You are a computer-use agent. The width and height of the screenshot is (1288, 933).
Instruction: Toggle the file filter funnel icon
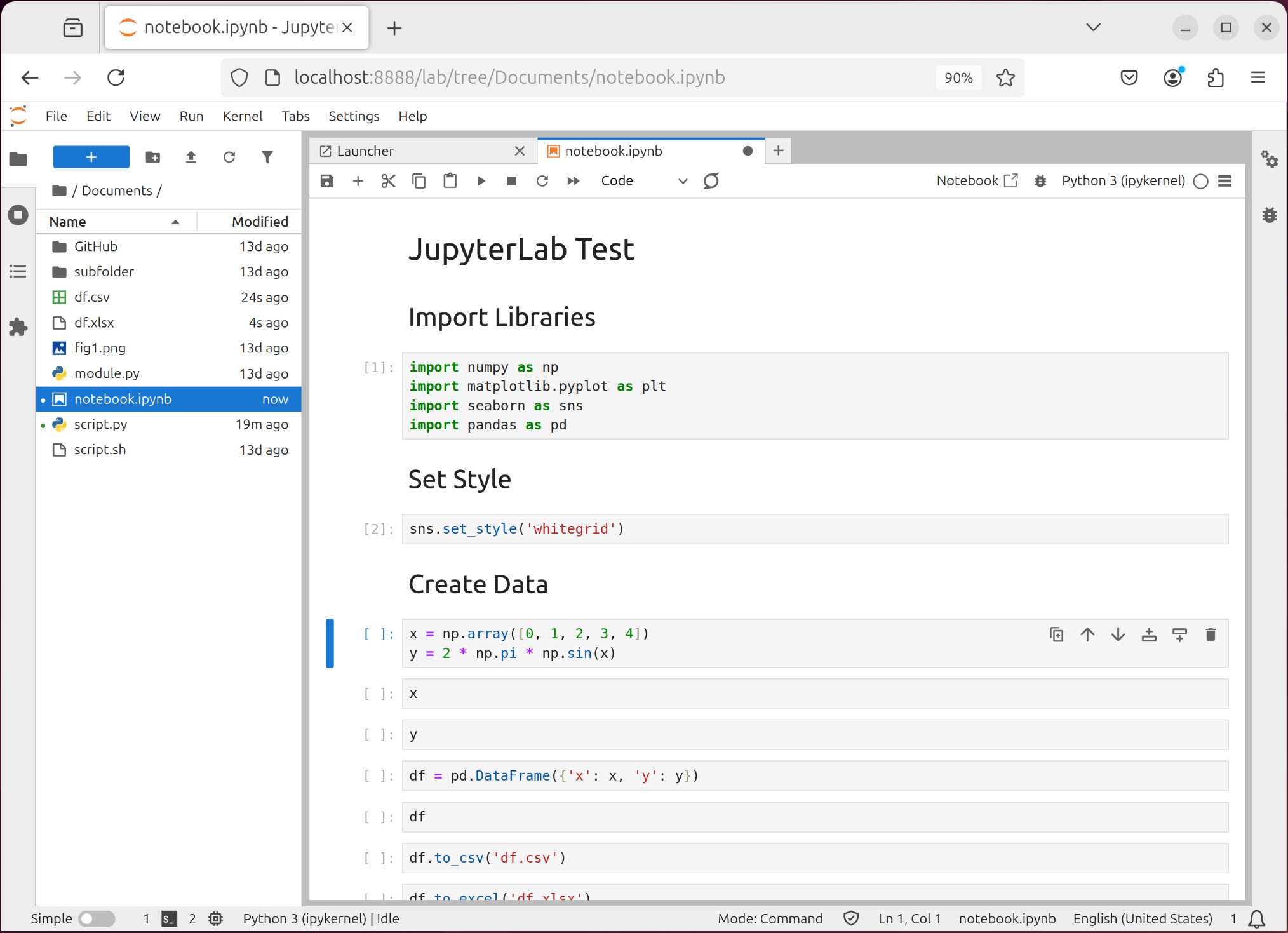click(x=267, y=157)
